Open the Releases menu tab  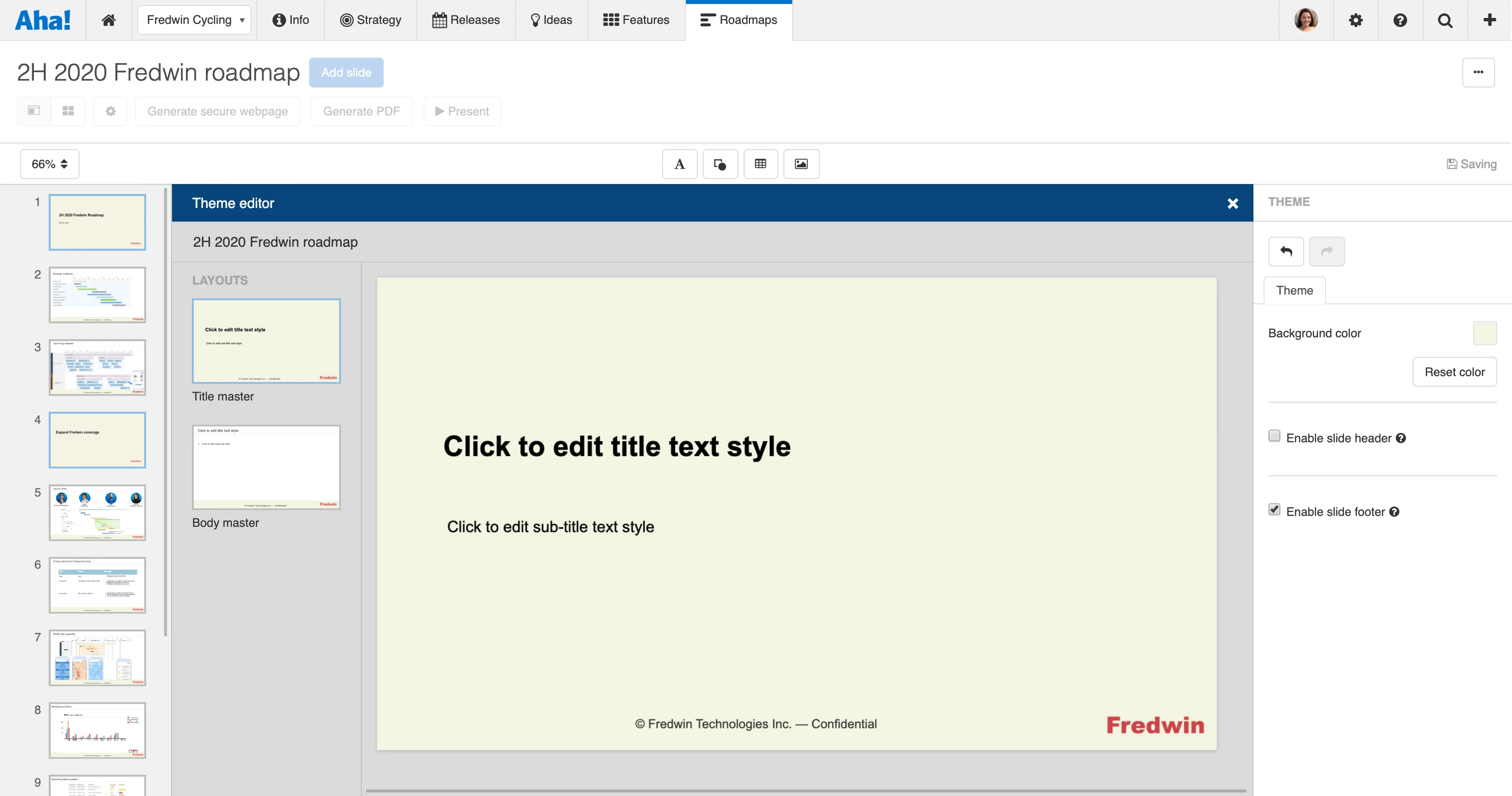tap(466, 20)
